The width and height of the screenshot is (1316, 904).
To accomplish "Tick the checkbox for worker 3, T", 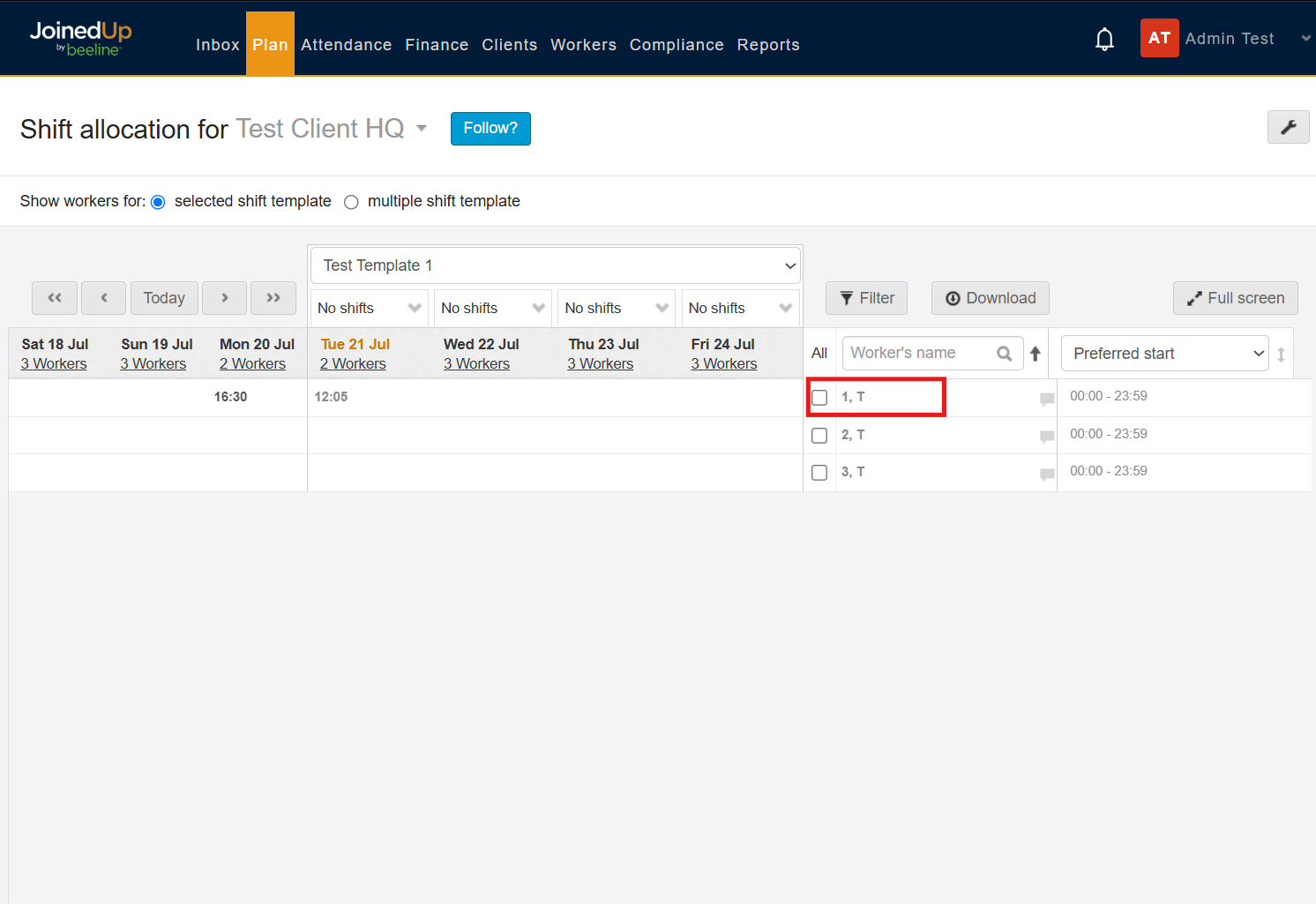I will [x=819, y=473].
